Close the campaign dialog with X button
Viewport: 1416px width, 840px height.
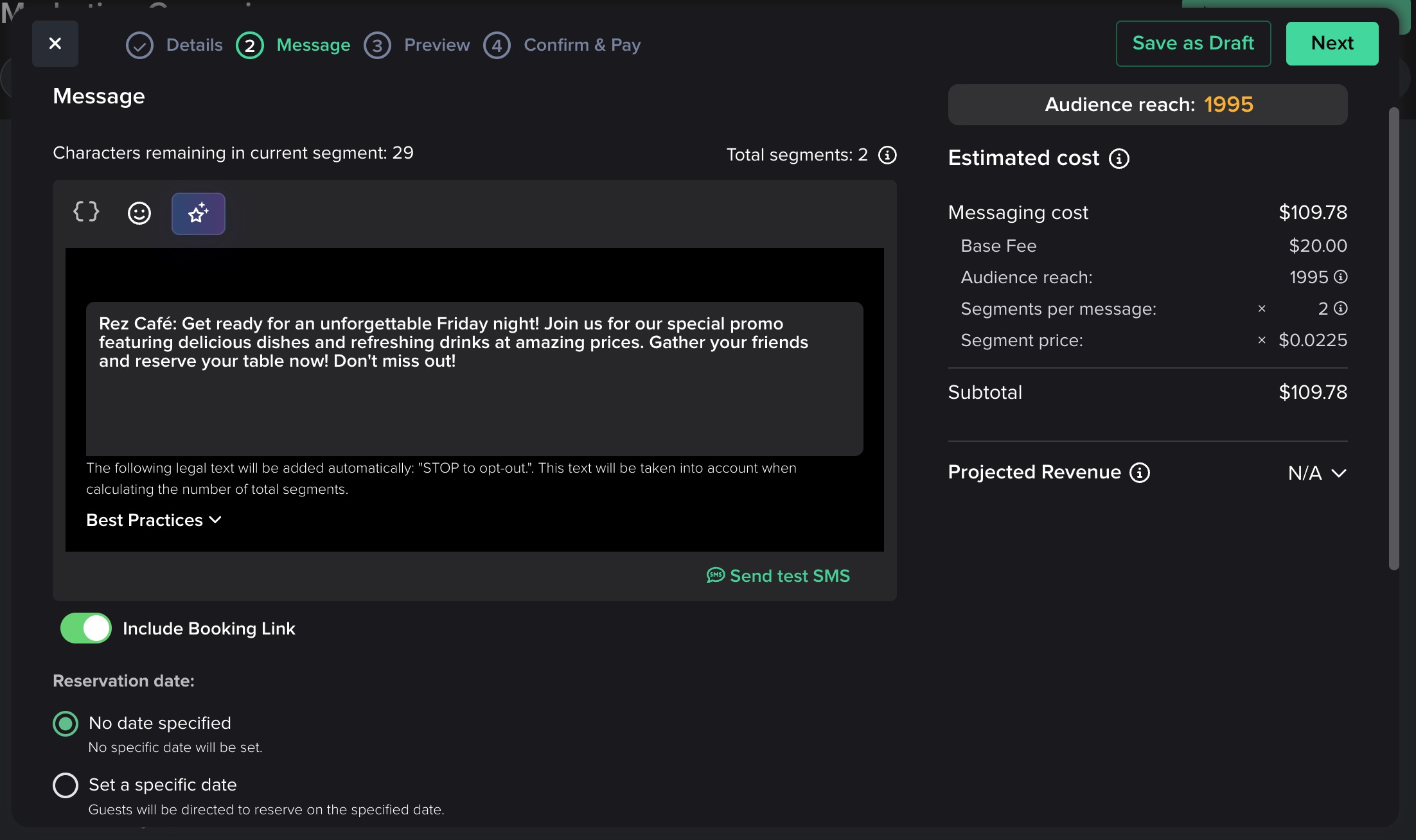click(55, 44)
